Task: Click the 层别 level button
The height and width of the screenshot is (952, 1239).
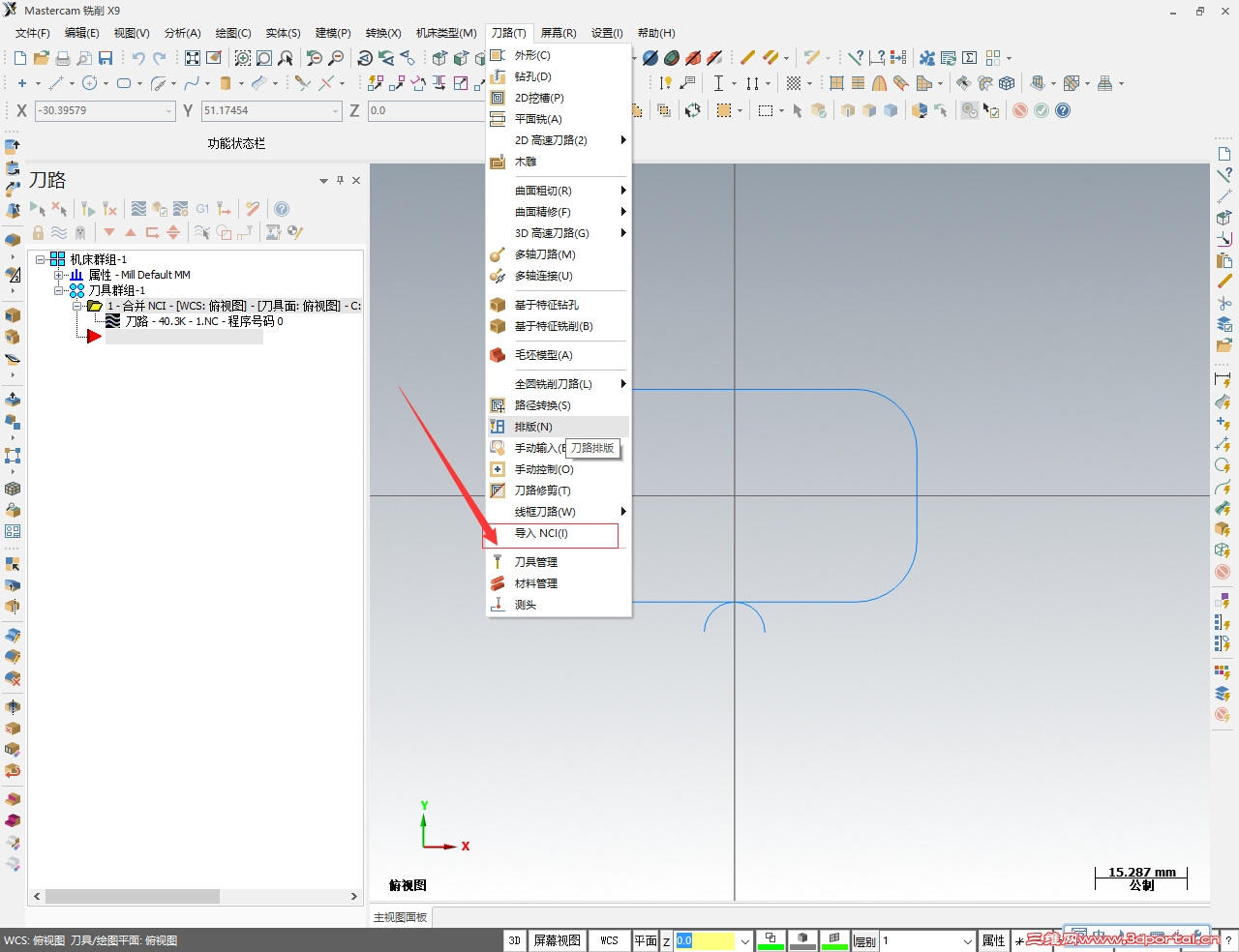Action: 864,941
